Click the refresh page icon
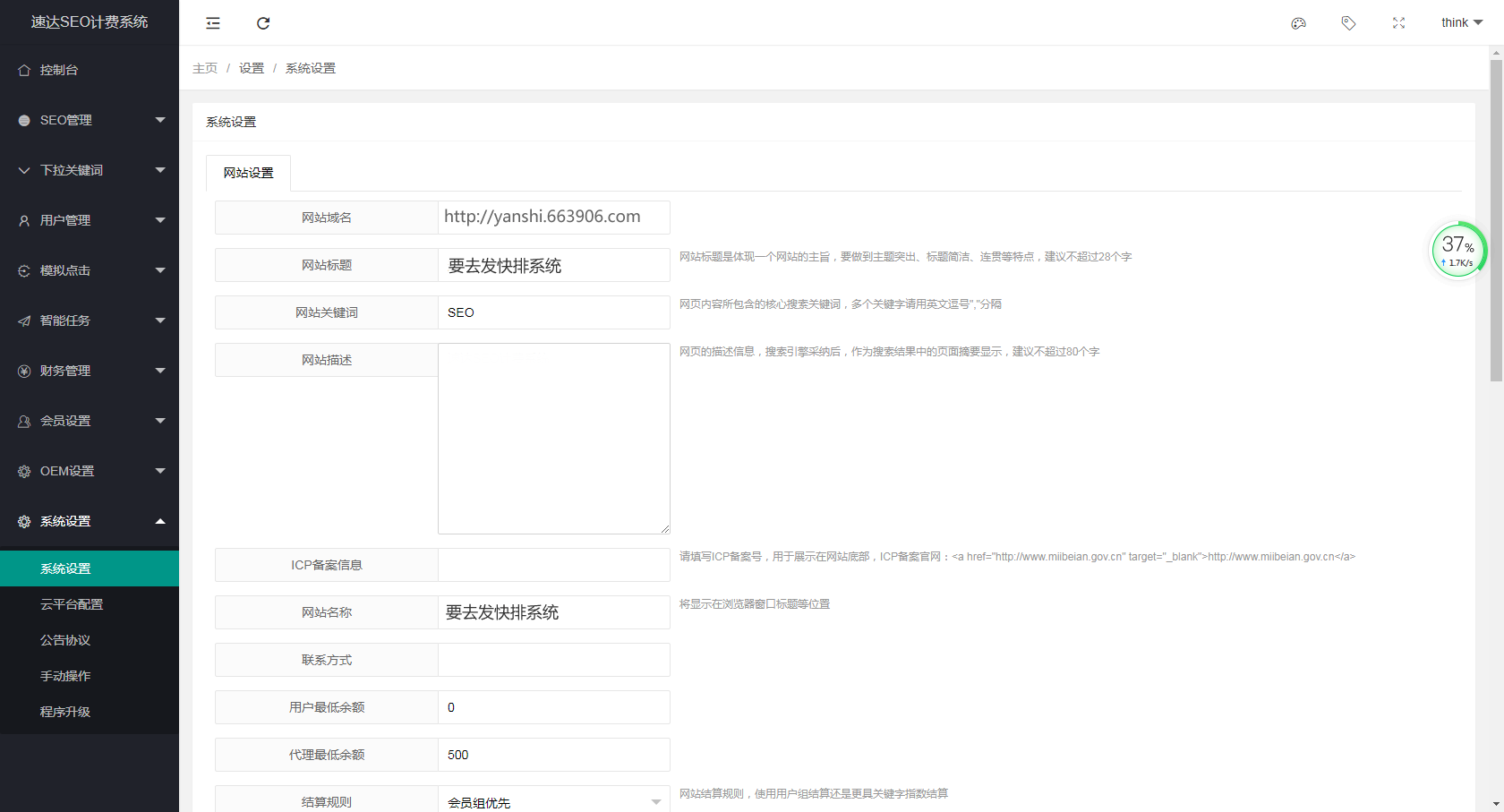 click(x=263, y=23)
